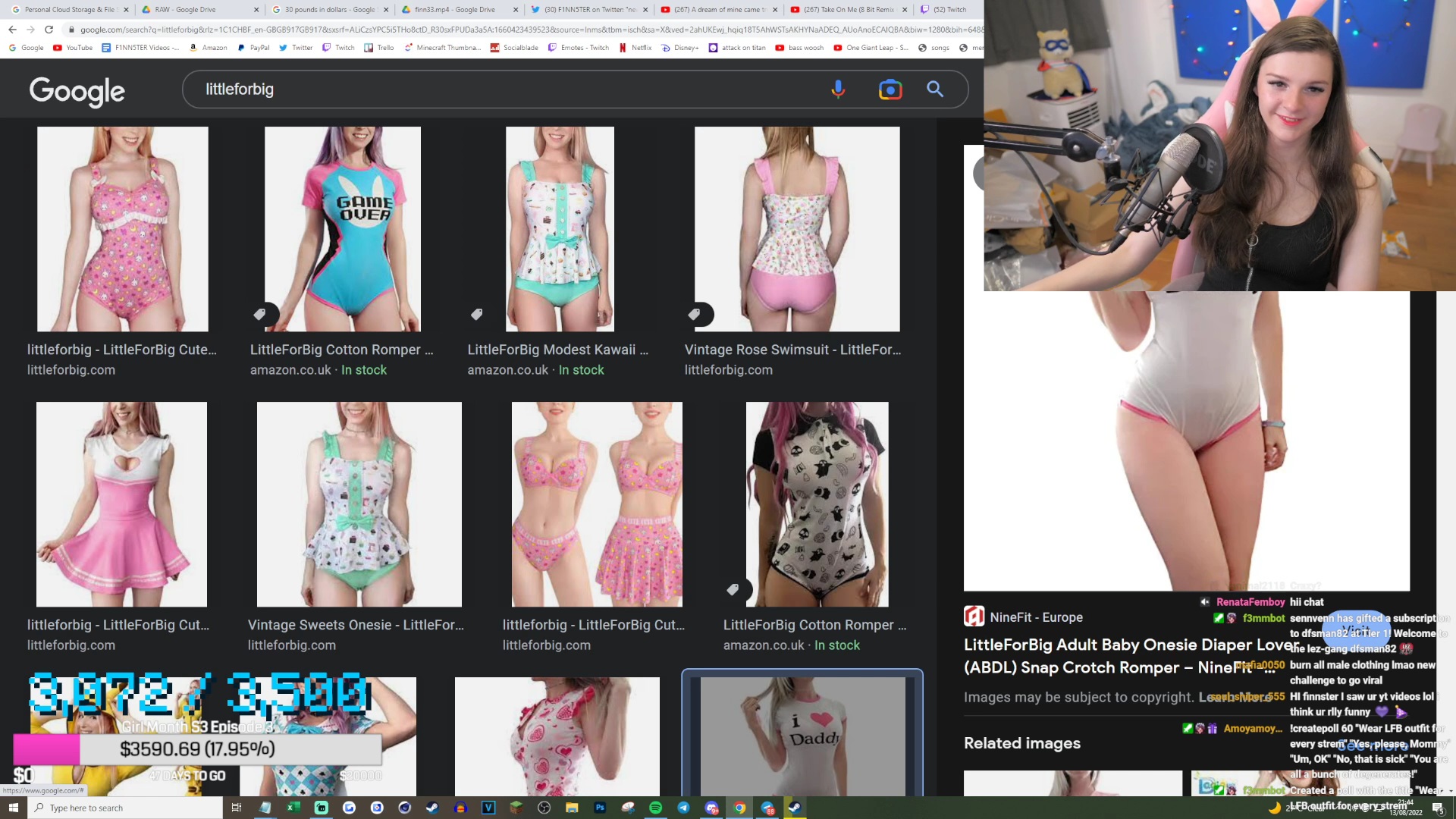Click 'NineFit - Europe' source link

tap(1036, 617)
